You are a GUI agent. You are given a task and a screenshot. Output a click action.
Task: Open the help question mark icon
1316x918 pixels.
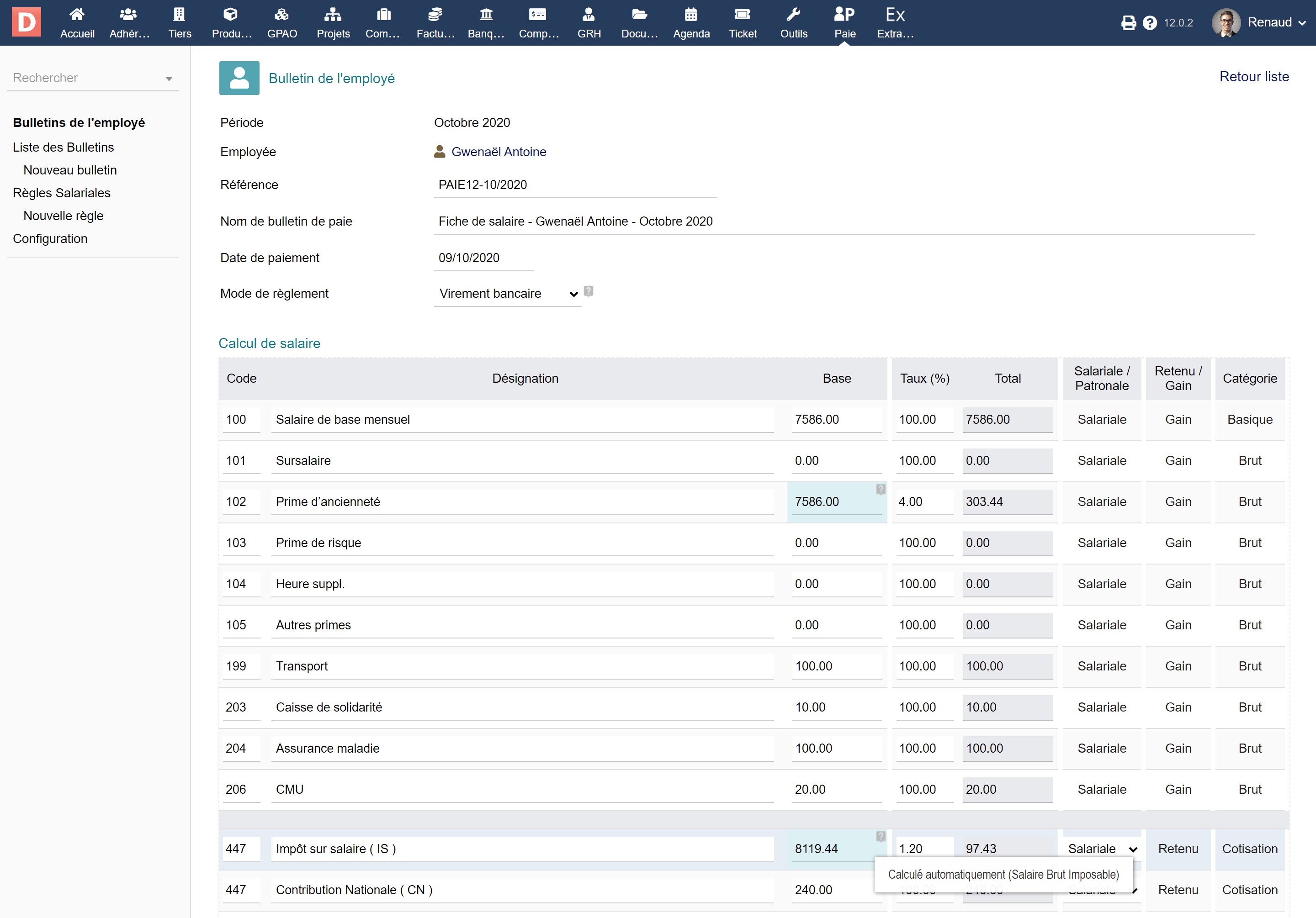(x=1149, y=23)
